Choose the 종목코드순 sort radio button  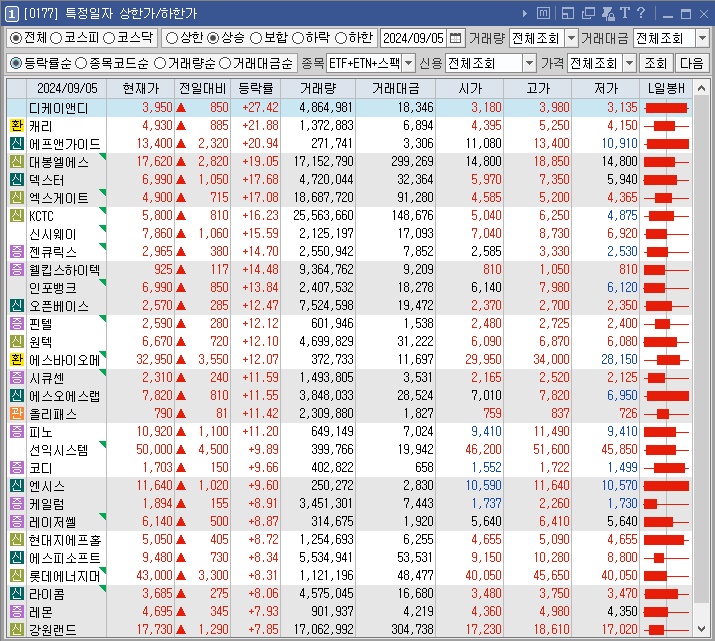[81, 64]
